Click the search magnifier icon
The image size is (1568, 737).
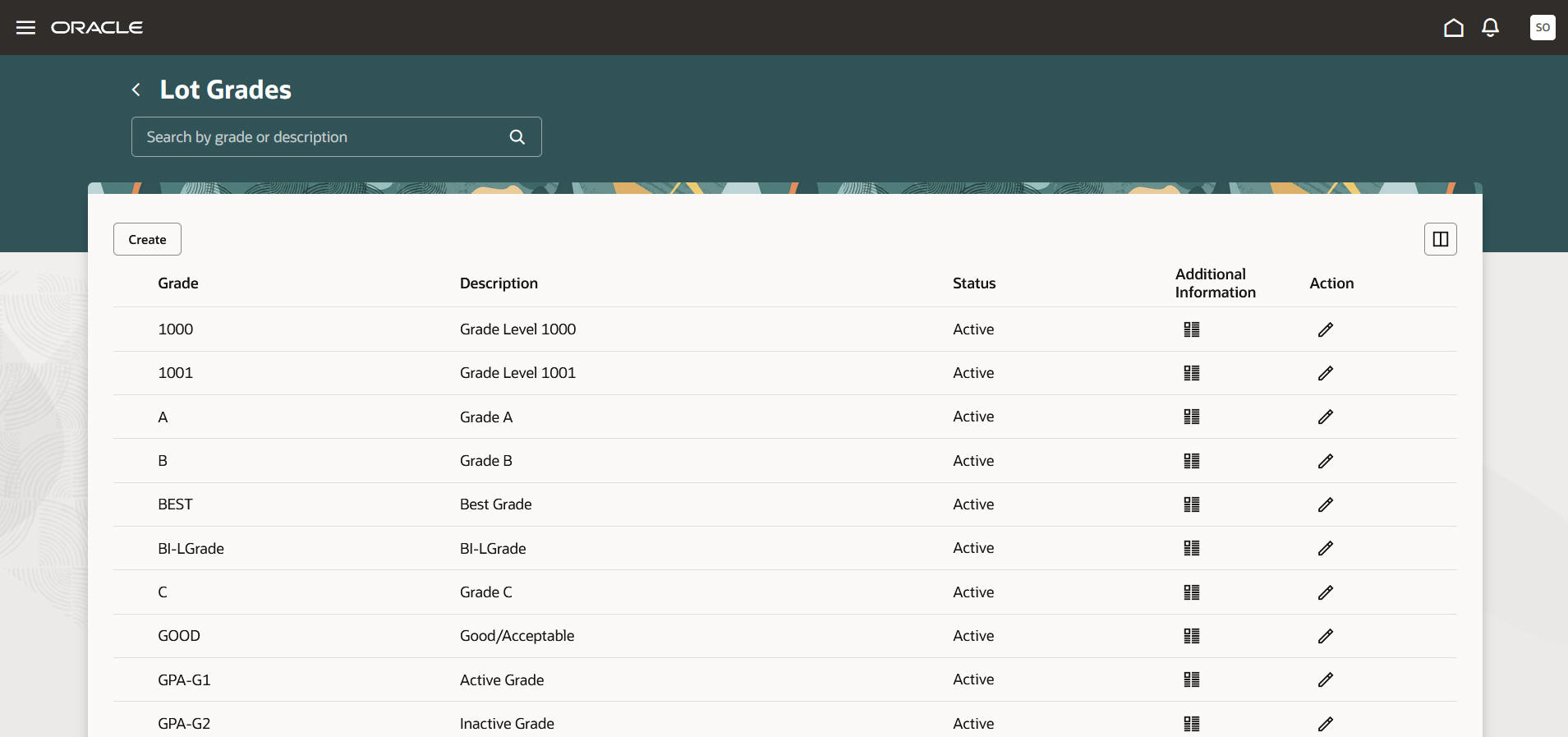[517, 137]
